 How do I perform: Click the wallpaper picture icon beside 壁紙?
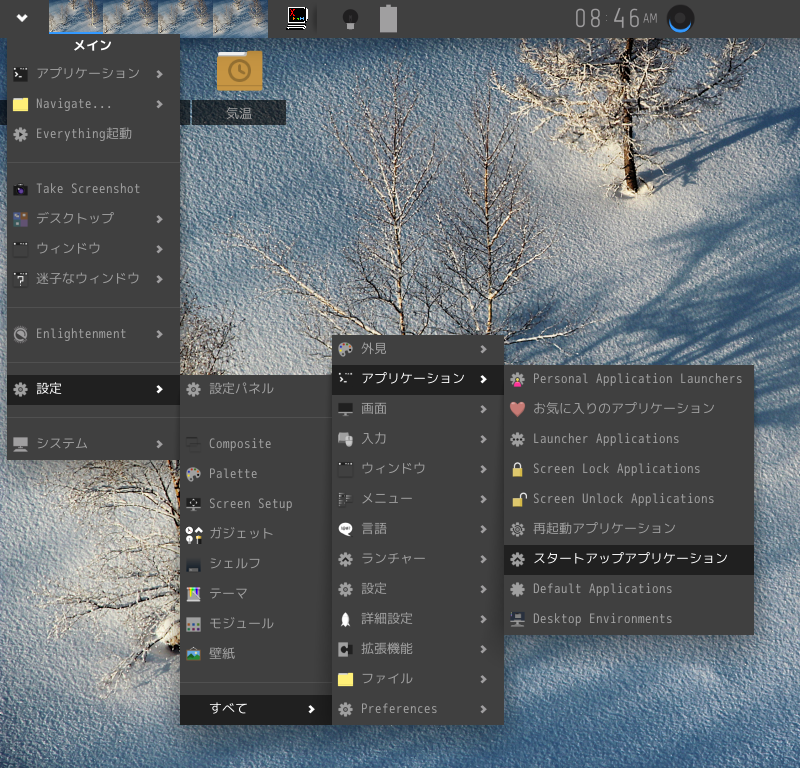click(193, 654)
